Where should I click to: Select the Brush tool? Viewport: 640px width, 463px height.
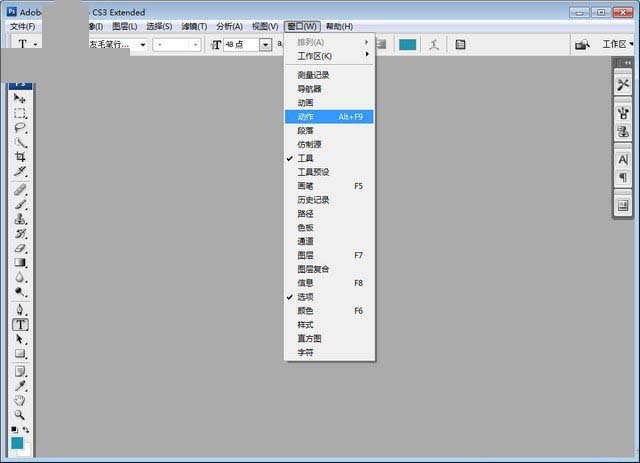pyautogui.click(x=20, y=204)
